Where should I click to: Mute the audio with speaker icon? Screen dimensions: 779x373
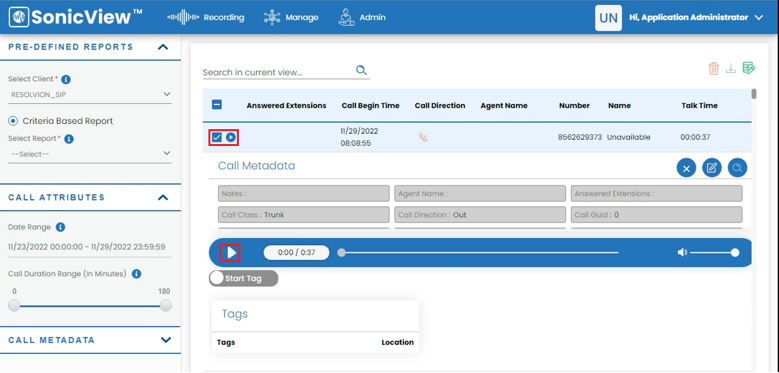point(682,253)
